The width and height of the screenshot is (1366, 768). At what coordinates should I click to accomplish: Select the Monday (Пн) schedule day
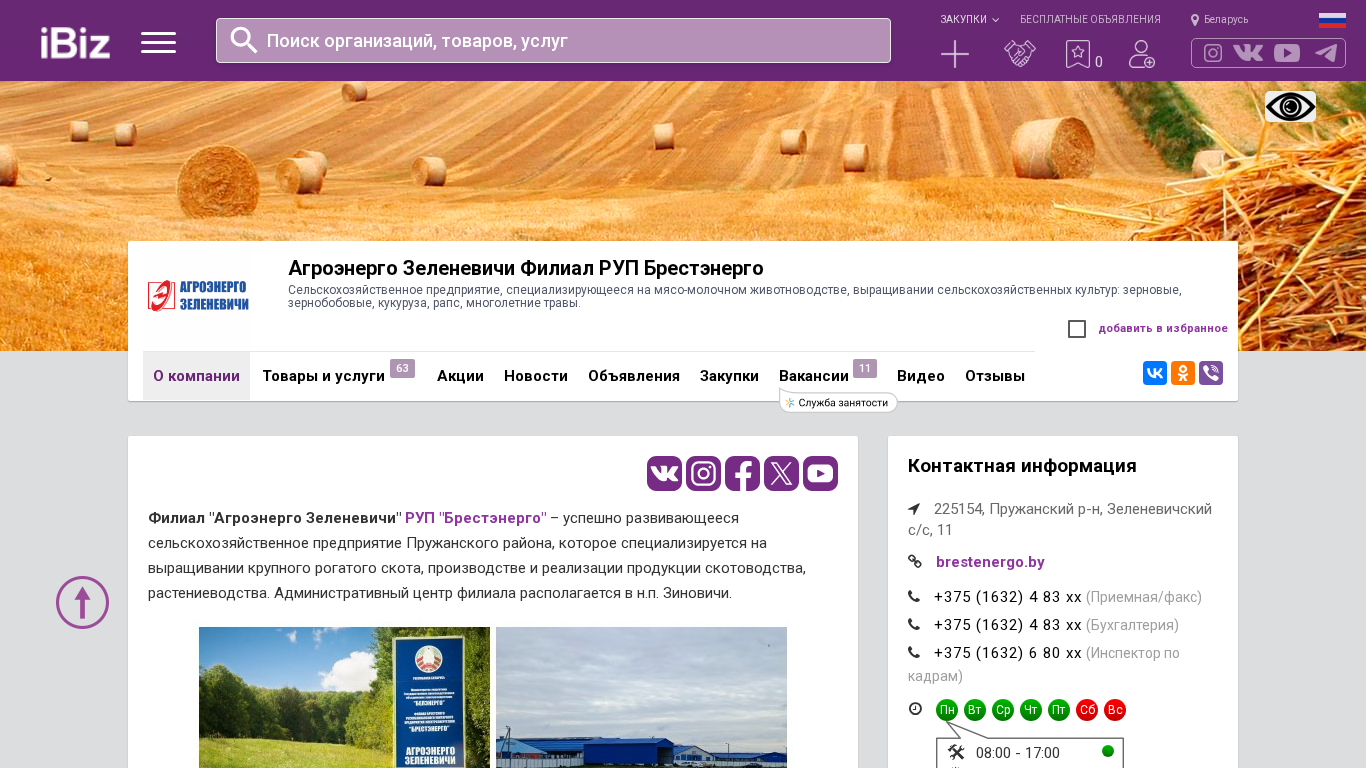tap(947, 710)
